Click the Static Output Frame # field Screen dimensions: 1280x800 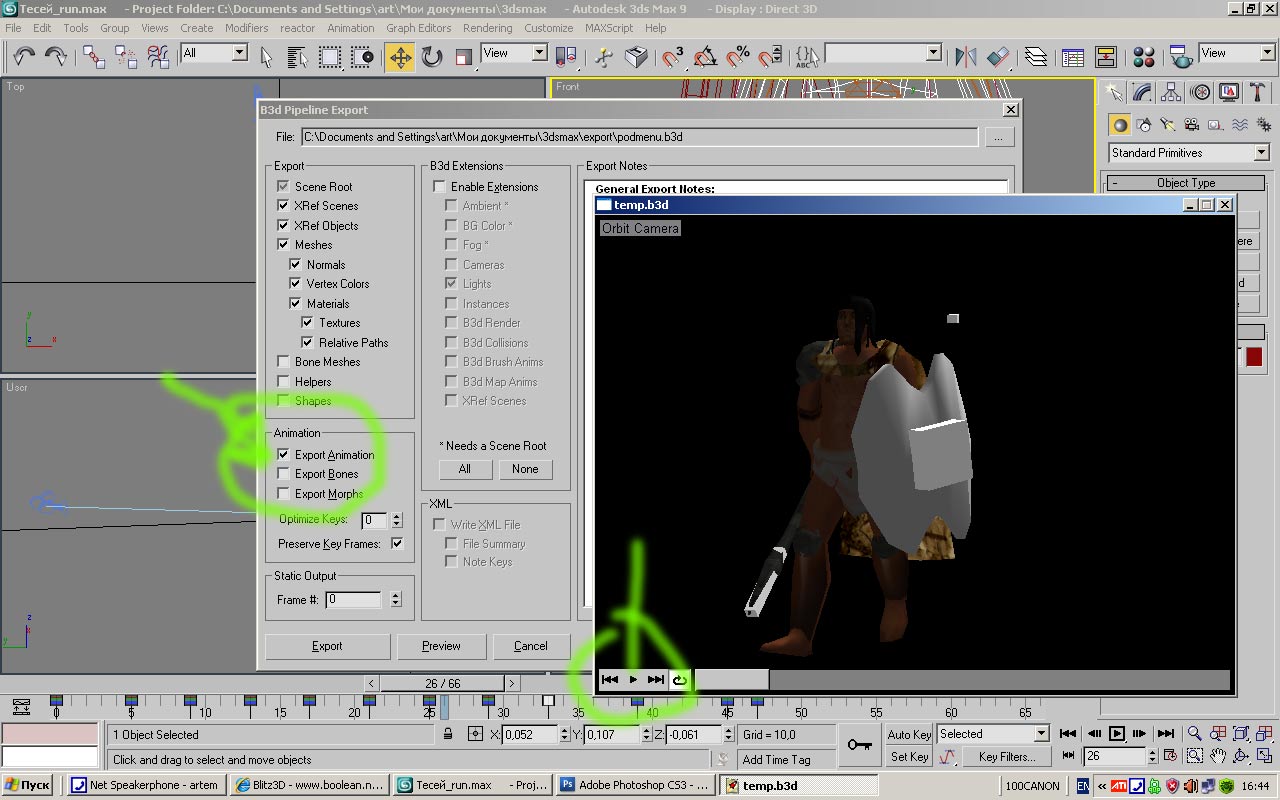pos(353,600)
